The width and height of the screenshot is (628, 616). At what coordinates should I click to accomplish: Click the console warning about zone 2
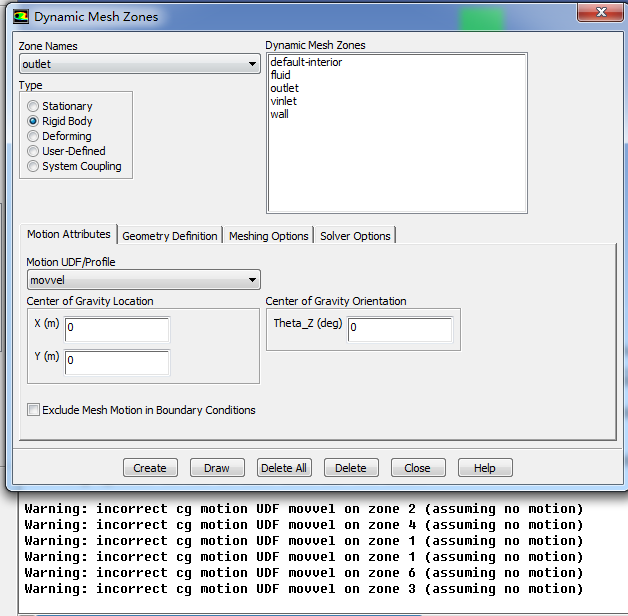pyautogui.click(x=304, y=509)
